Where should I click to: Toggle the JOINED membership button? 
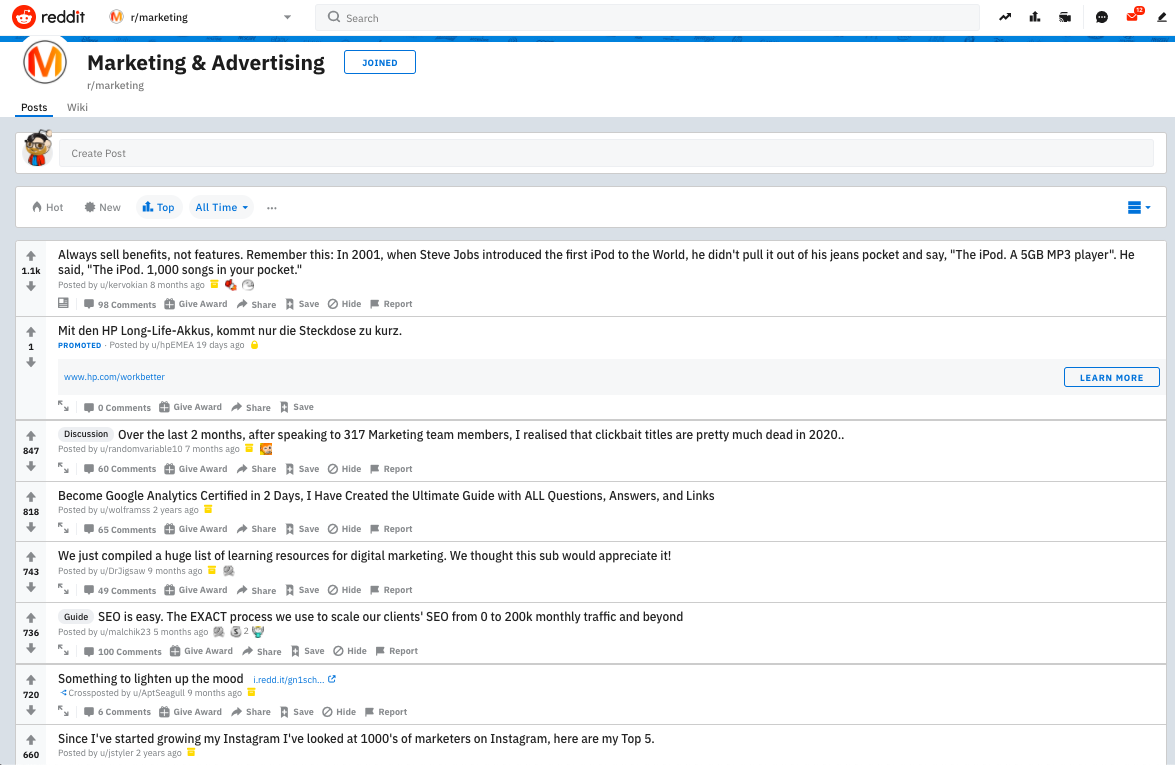click(x=379, y=63)
